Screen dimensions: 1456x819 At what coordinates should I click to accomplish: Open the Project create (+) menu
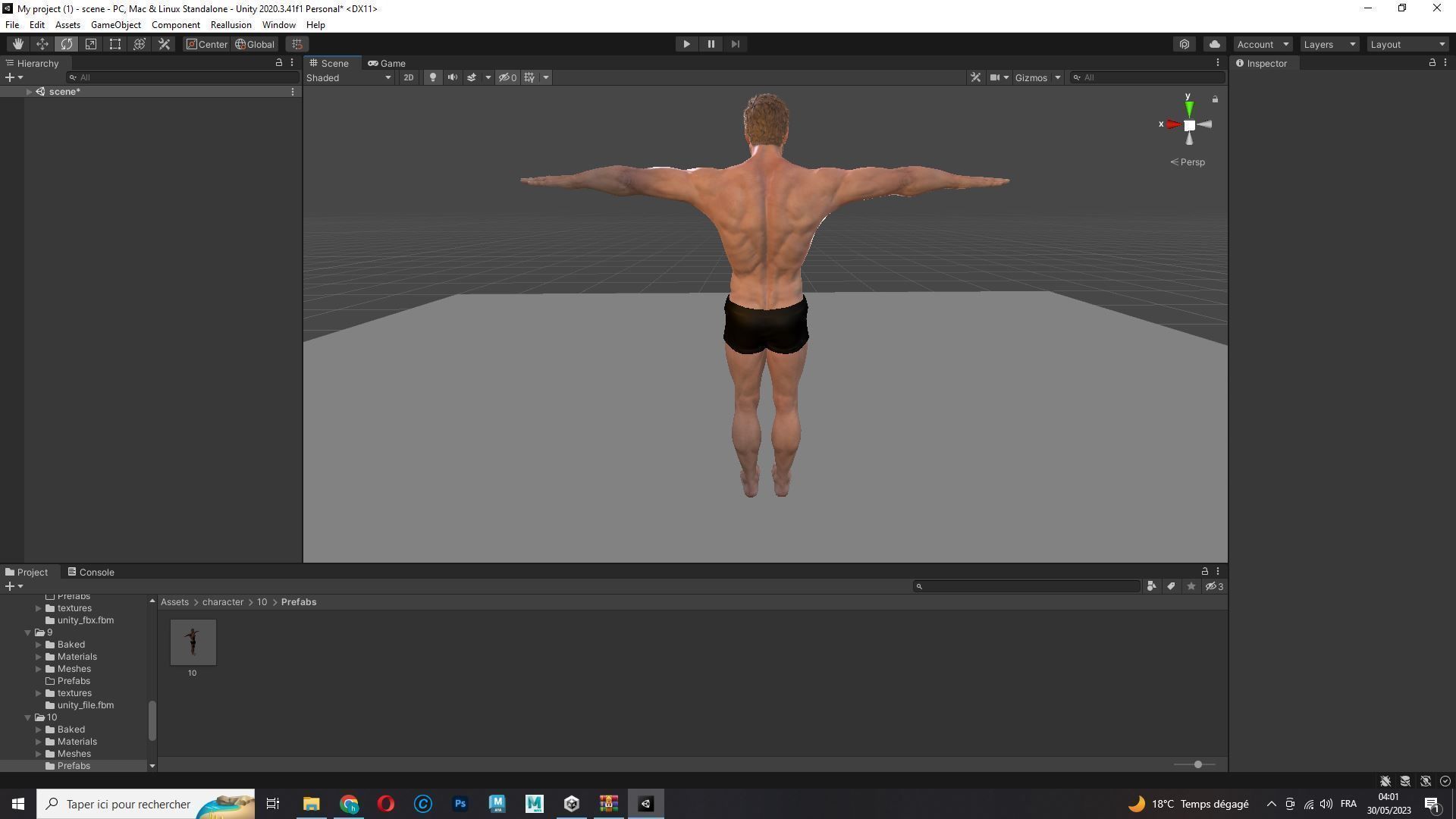(14, 586)
